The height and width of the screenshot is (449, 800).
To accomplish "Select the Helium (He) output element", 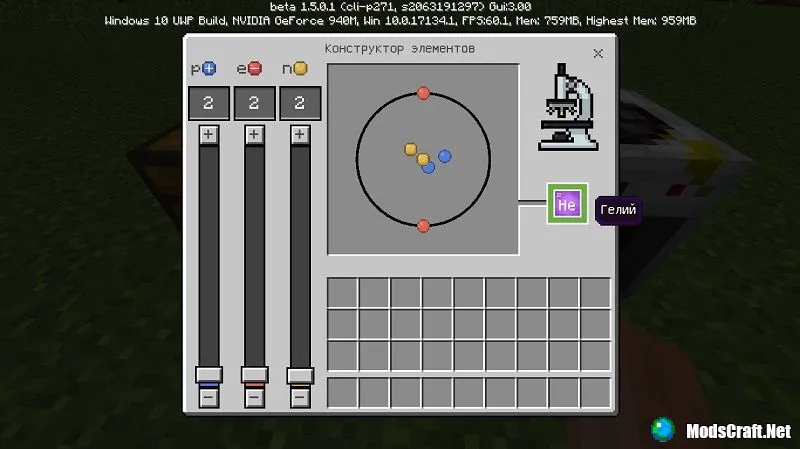I will coord(567,204).
